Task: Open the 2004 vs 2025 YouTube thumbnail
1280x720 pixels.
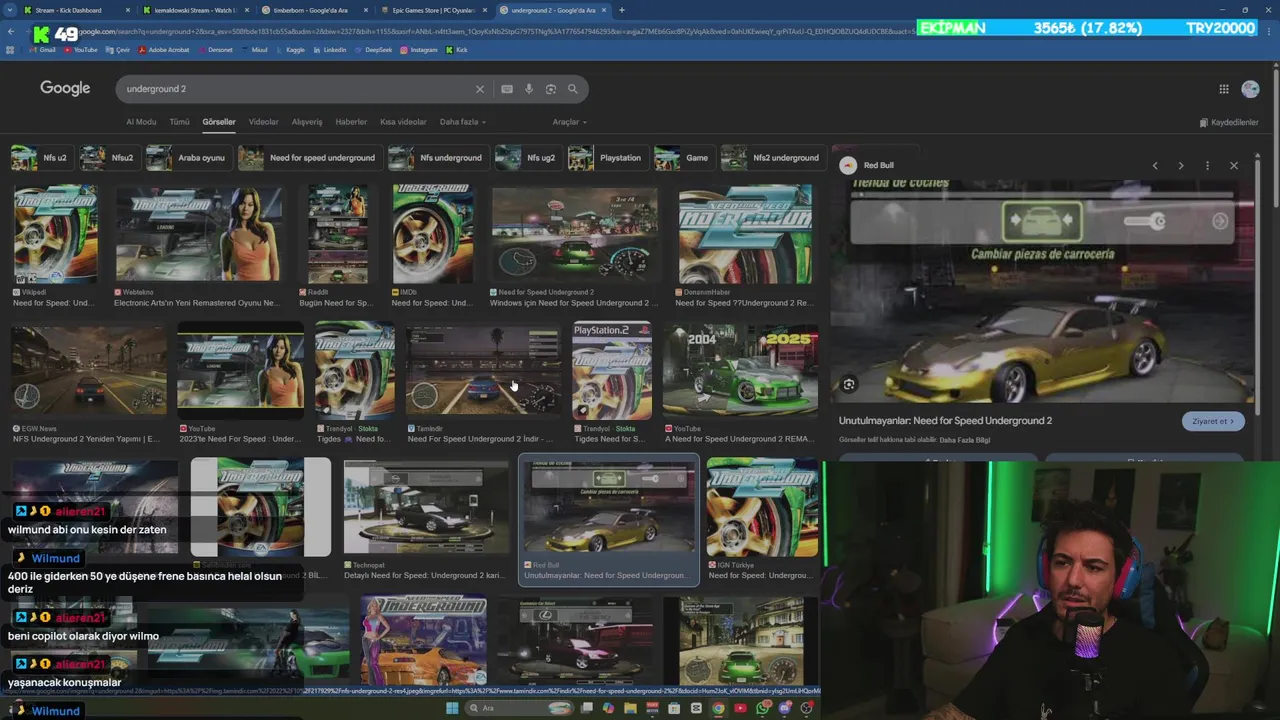Action: click(x=740, y=370)
